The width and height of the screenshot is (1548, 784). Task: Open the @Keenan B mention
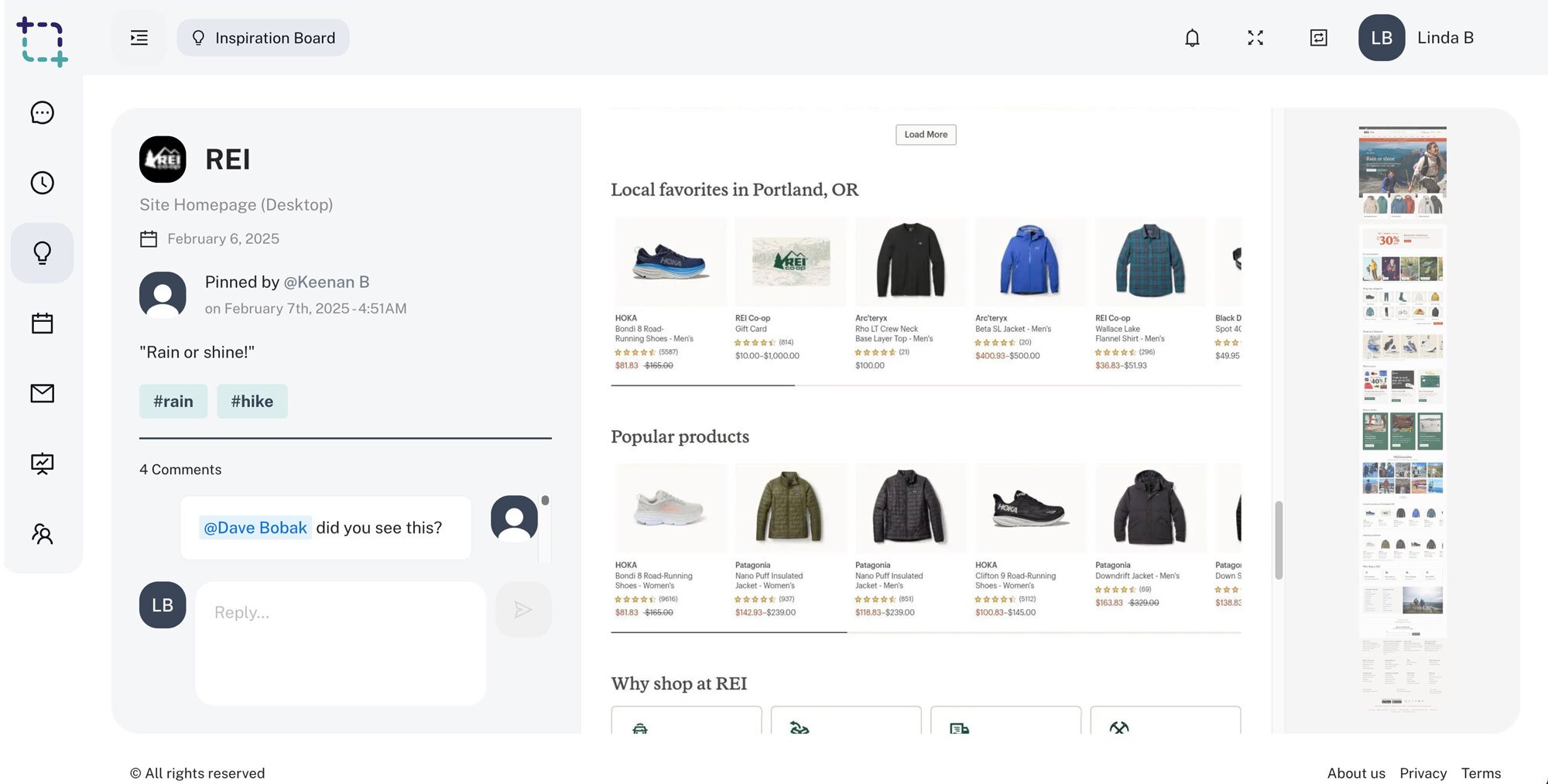pos(326,282)
